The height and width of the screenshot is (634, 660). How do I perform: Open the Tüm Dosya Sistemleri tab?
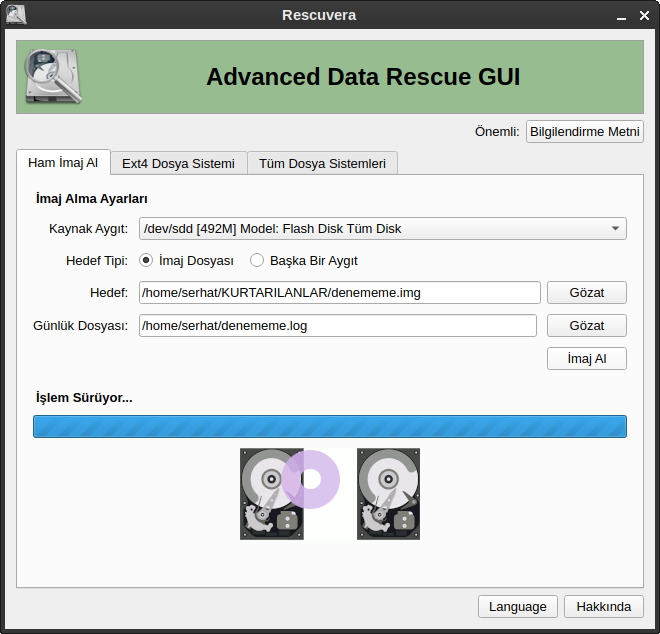coord(322,163)
